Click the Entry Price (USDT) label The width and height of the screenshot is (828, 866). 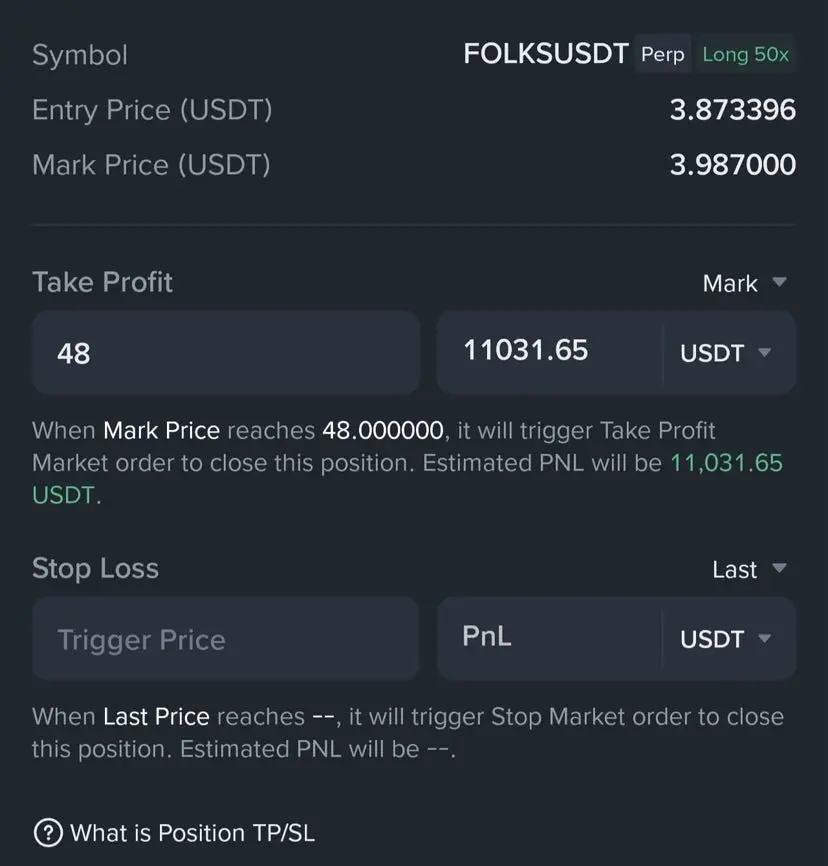pos(152,109)
